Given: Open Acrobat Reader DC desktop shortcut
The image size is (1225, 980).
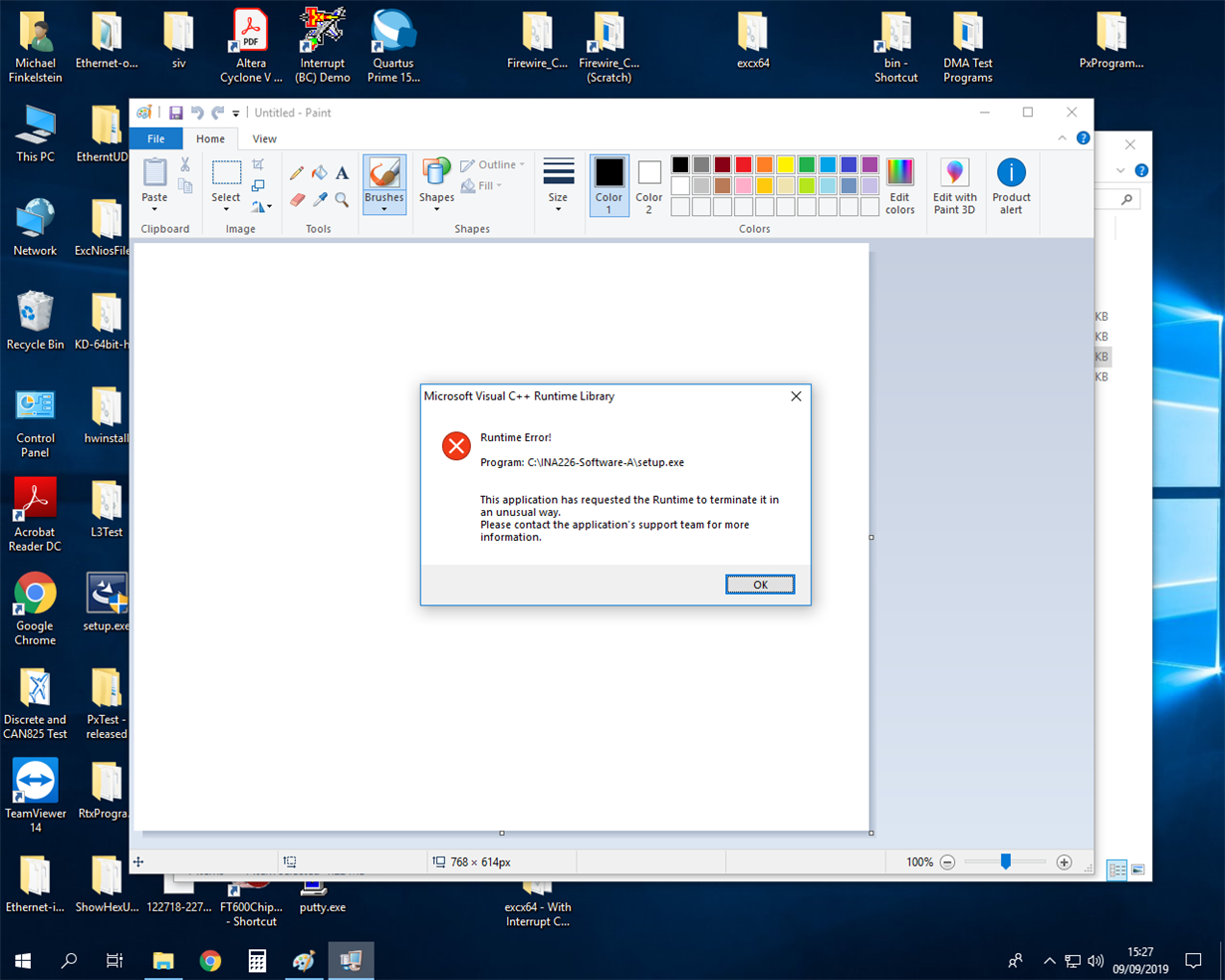Looking at the screenshot, I should click(x=35, y=515).
